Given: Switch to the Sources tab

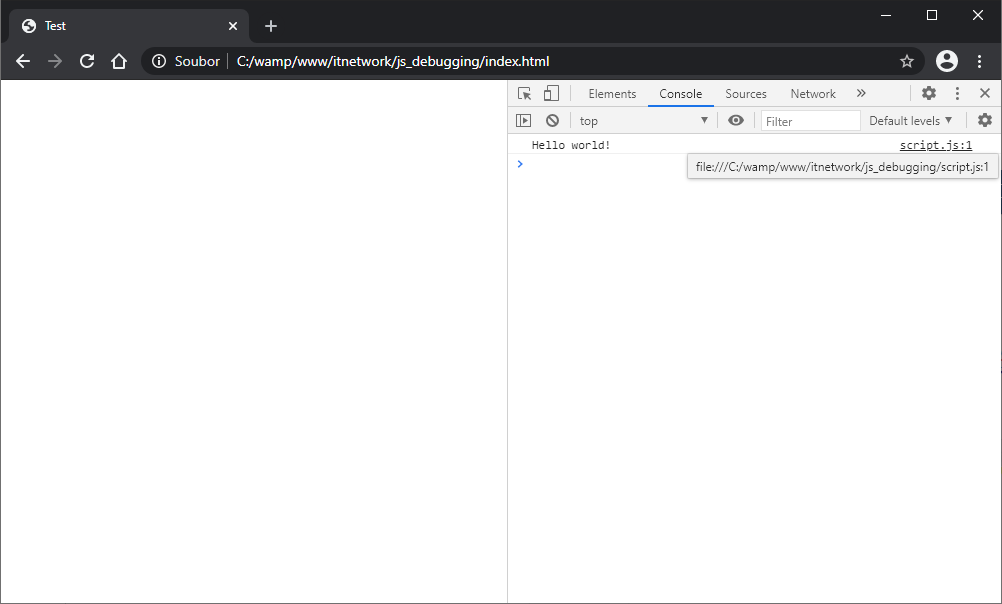Looking at the screenshot, I should pyautogui.click(x=746, y=94).
